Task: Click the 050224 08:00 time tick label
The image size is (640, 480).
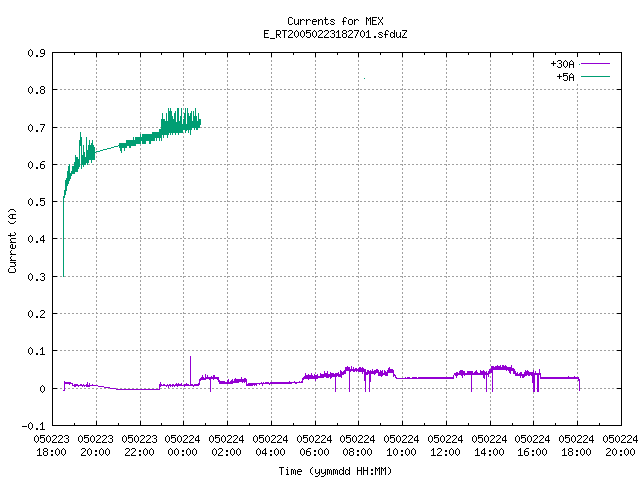Action: click(x=358, y=446)
